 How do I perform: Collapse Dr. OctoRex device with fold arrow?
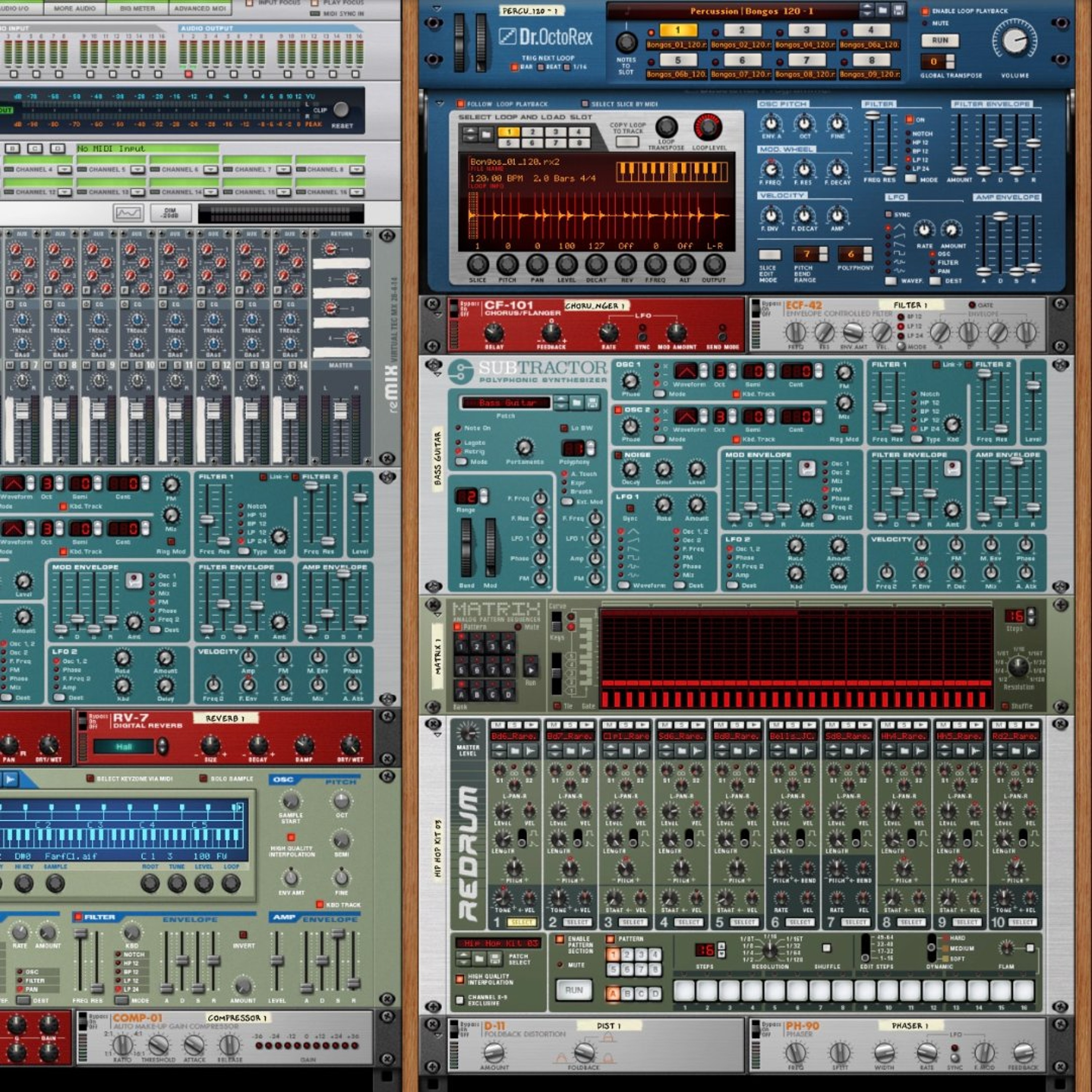[436, 9]
